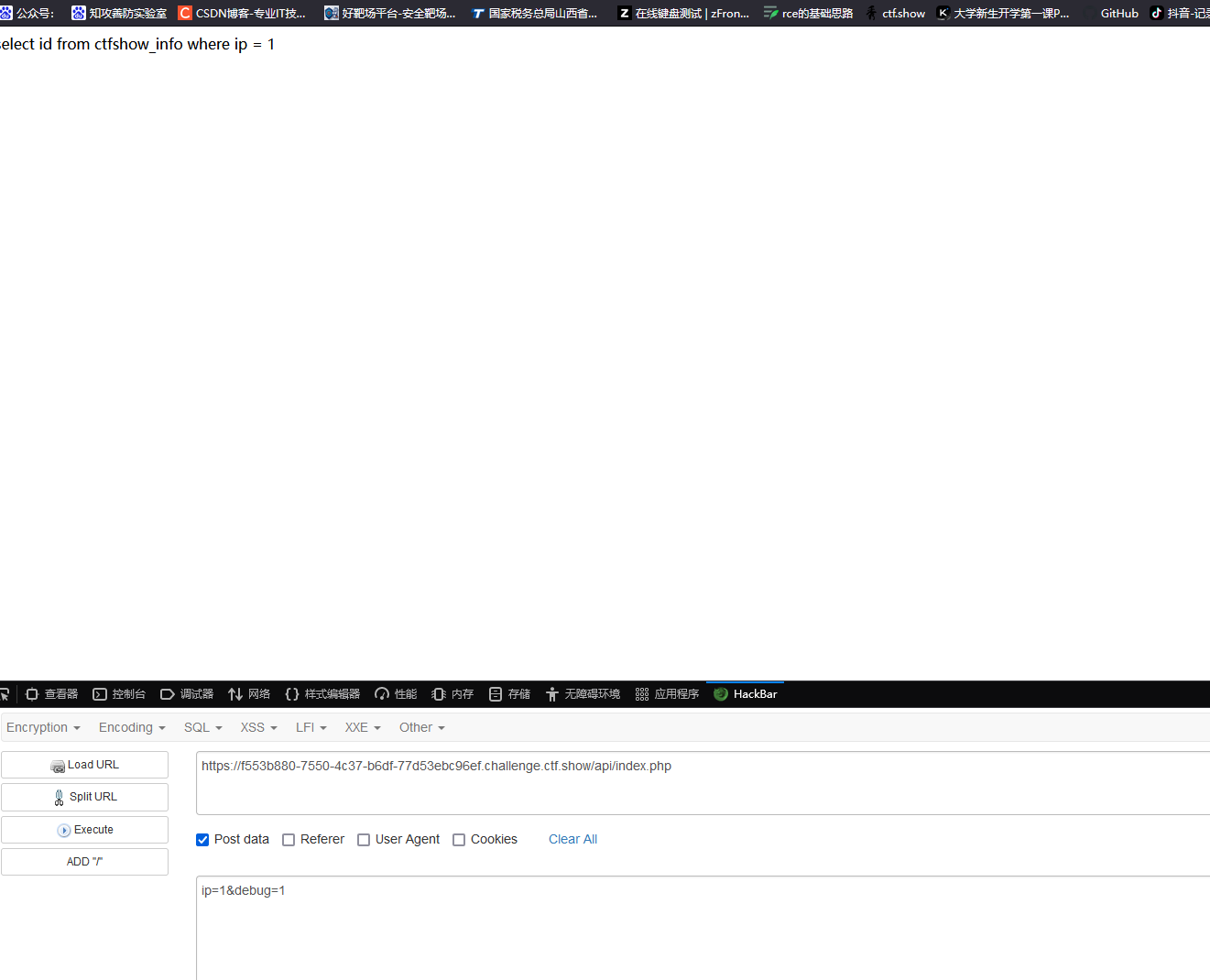Switch to the 调试器 debugger tab
Image resolution: width=1210 pixels, height=980 pixels.
pyautogui.click(x=187, y=694)
